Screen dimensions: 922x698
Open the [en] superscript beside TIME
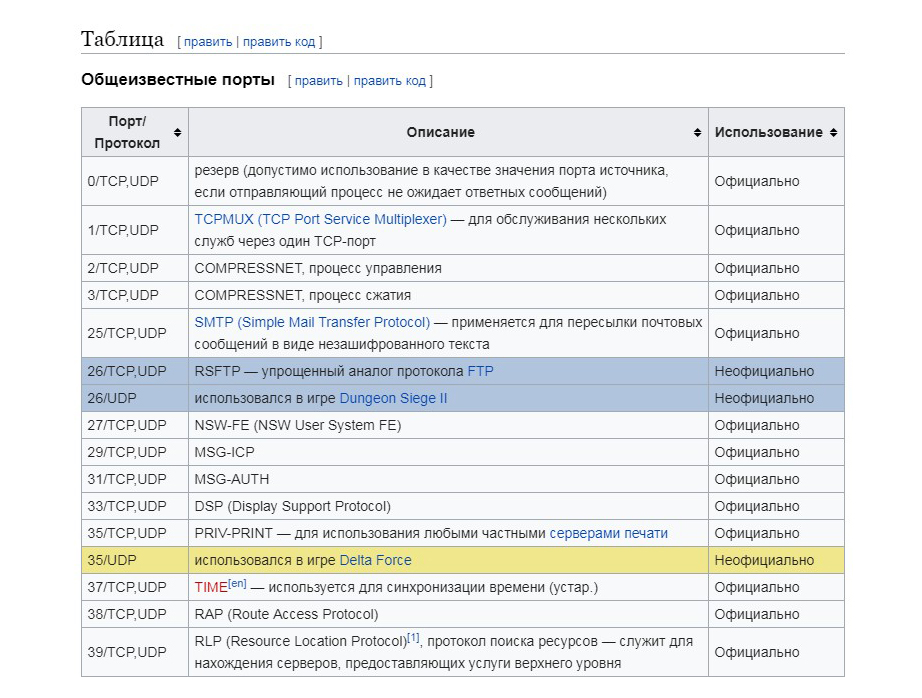point(237,583)
